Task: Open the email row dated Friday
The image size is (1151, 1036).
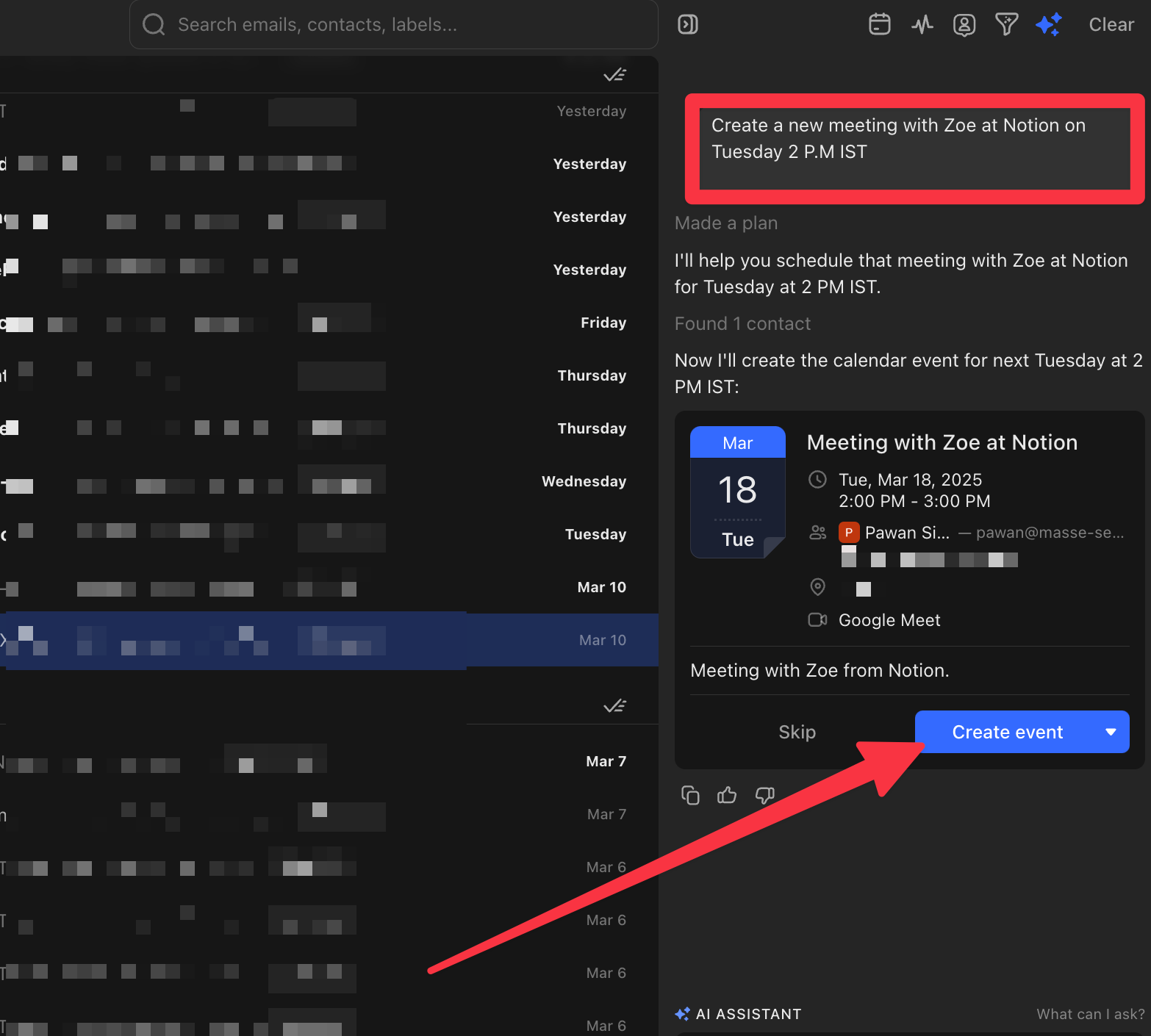Action: coord(329,323)
